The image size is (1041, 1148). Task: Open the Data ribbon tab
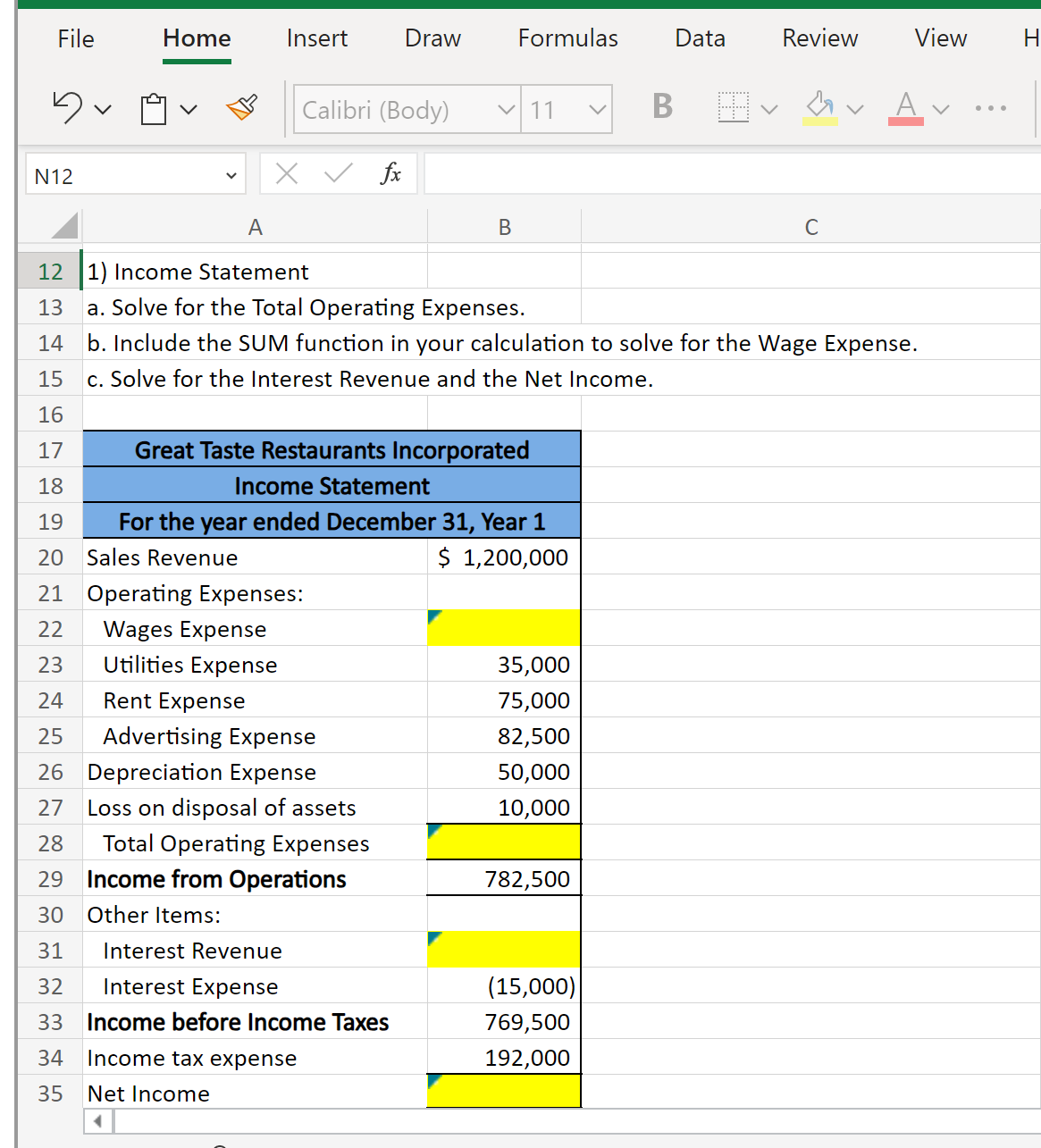pyautogui.click(x=700, y=38)
